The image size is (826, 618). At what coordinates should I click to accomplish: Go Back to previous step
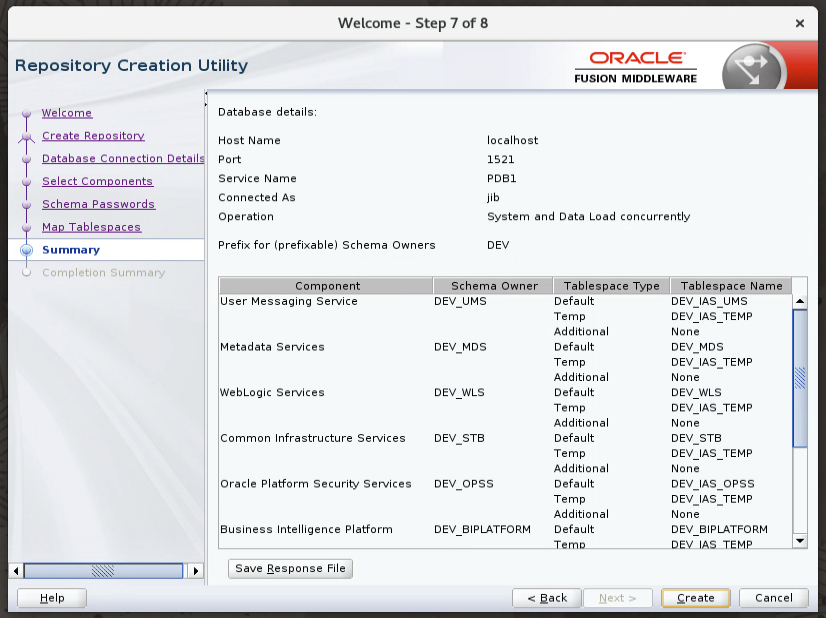pyautogui.click(x=547, y=598)
